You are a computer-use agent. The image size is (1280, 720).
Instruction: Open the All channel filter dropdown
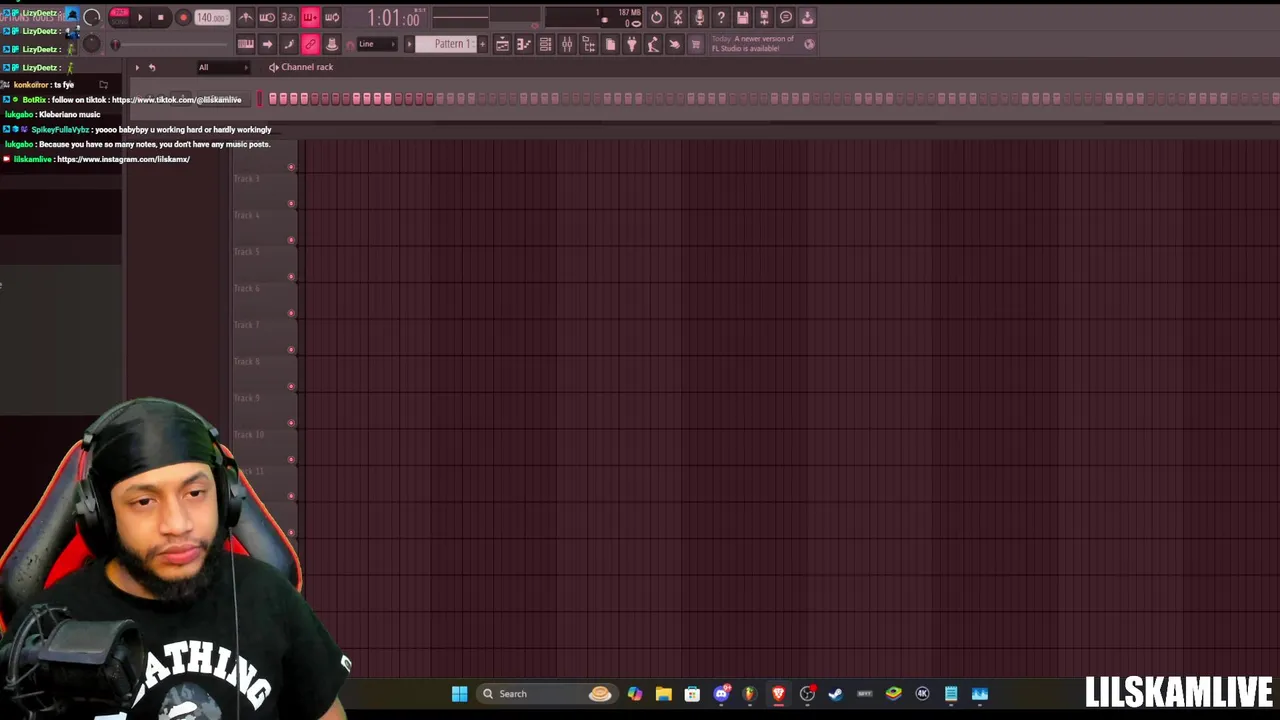(222, 67)
